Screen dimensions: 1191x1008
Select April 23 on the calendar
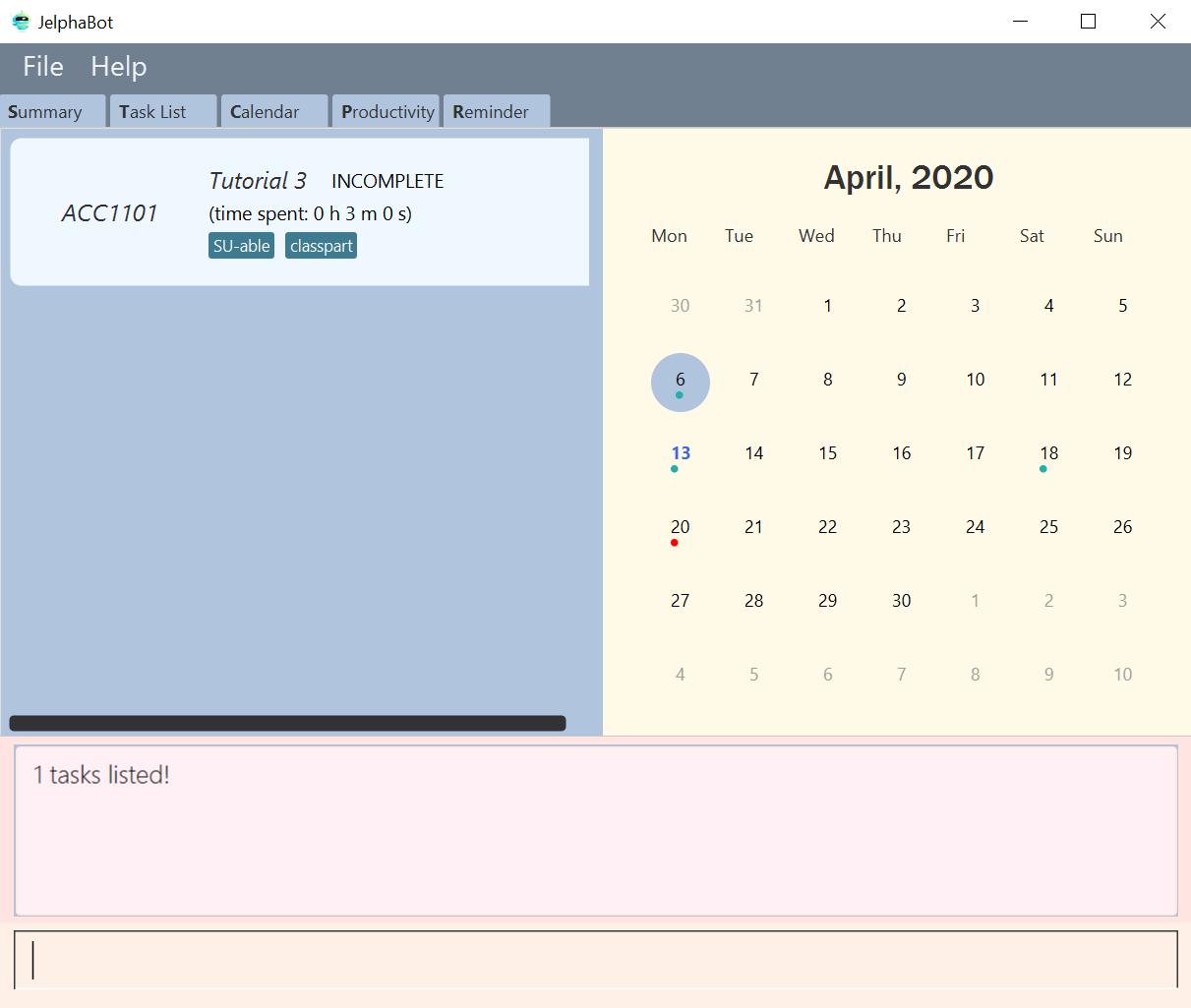tap(901, 527)
